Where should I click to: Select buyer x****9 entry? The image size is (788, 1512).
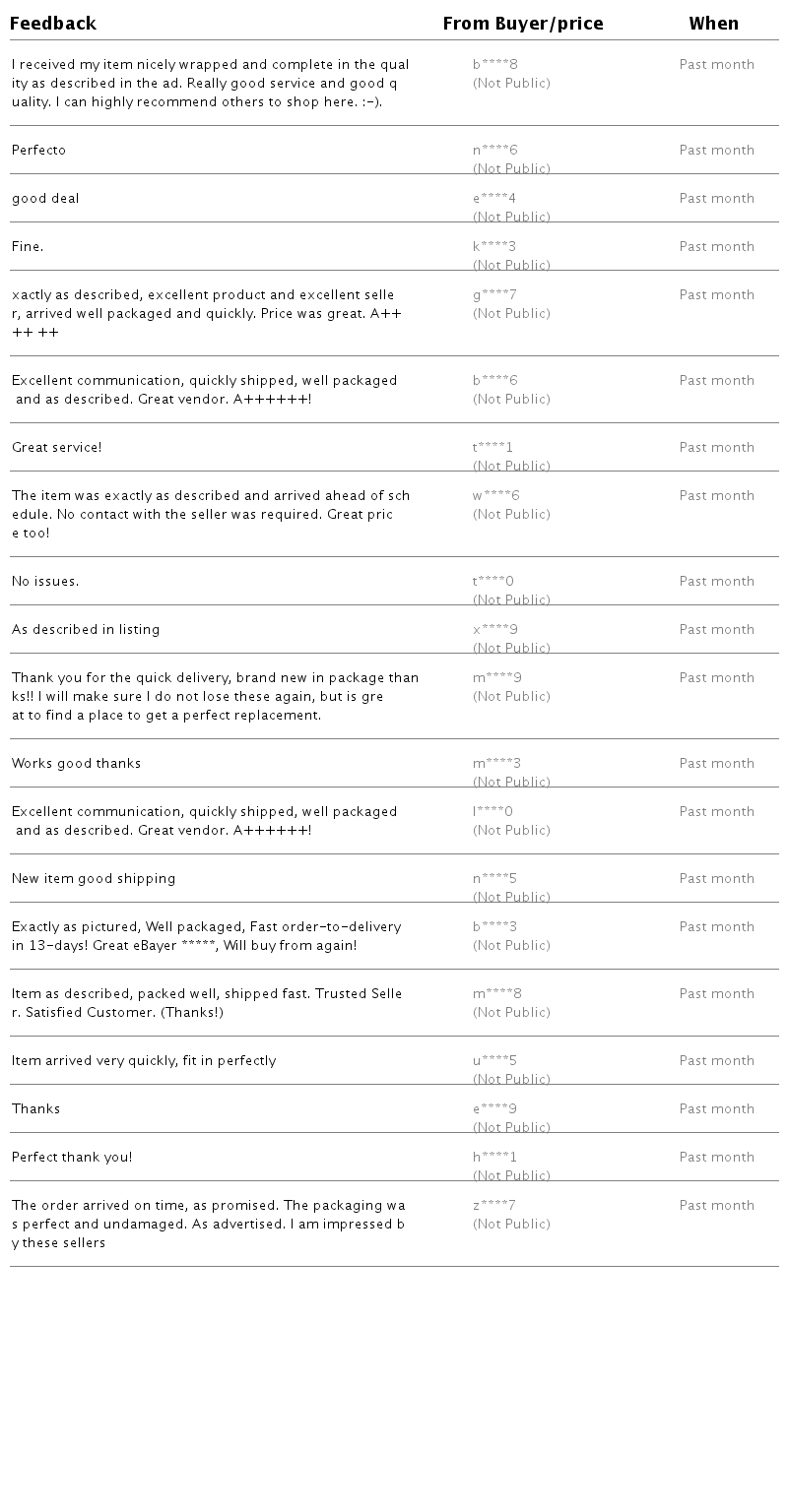point(494,630)
